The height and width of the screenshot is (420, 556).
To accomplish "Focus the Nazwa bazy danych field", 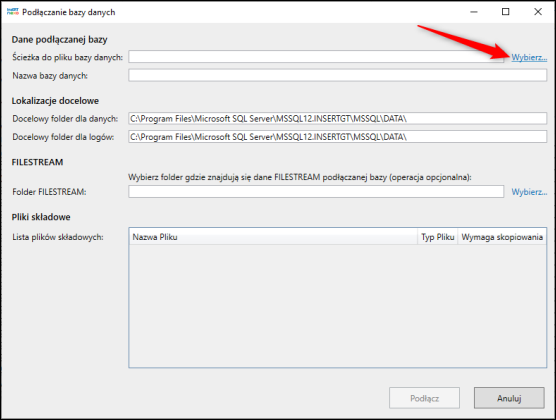I will pyautogui.click(x=337, y=75).
